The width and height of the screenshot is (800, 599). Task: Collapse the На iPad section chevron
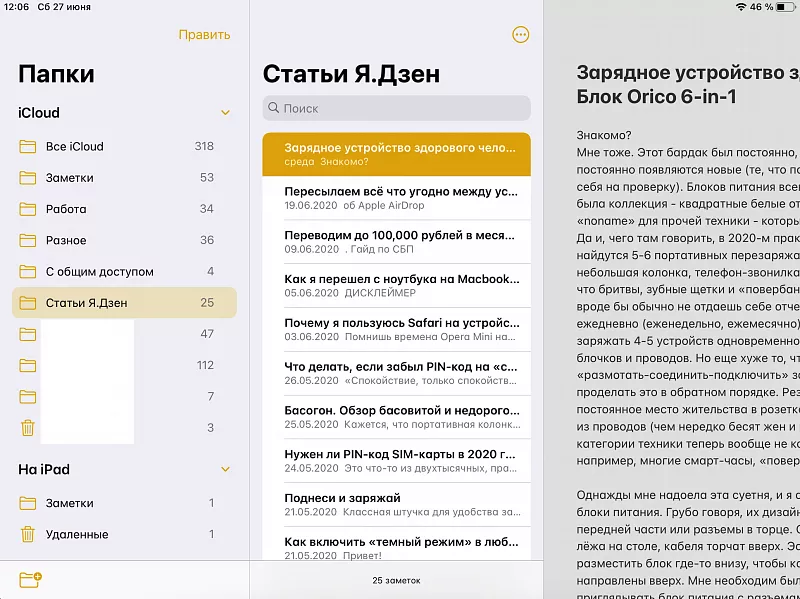tap(225, 469)
